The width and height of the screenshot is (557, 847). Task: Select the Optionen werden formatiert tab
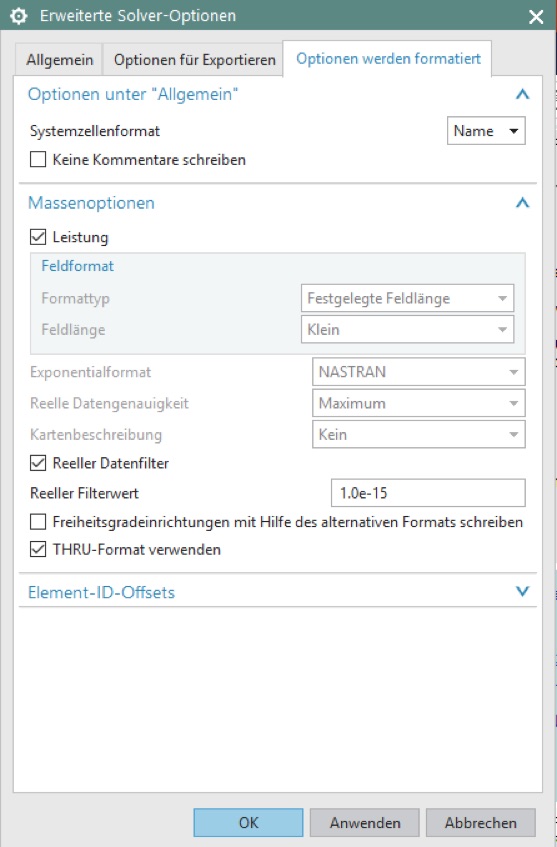388,58
